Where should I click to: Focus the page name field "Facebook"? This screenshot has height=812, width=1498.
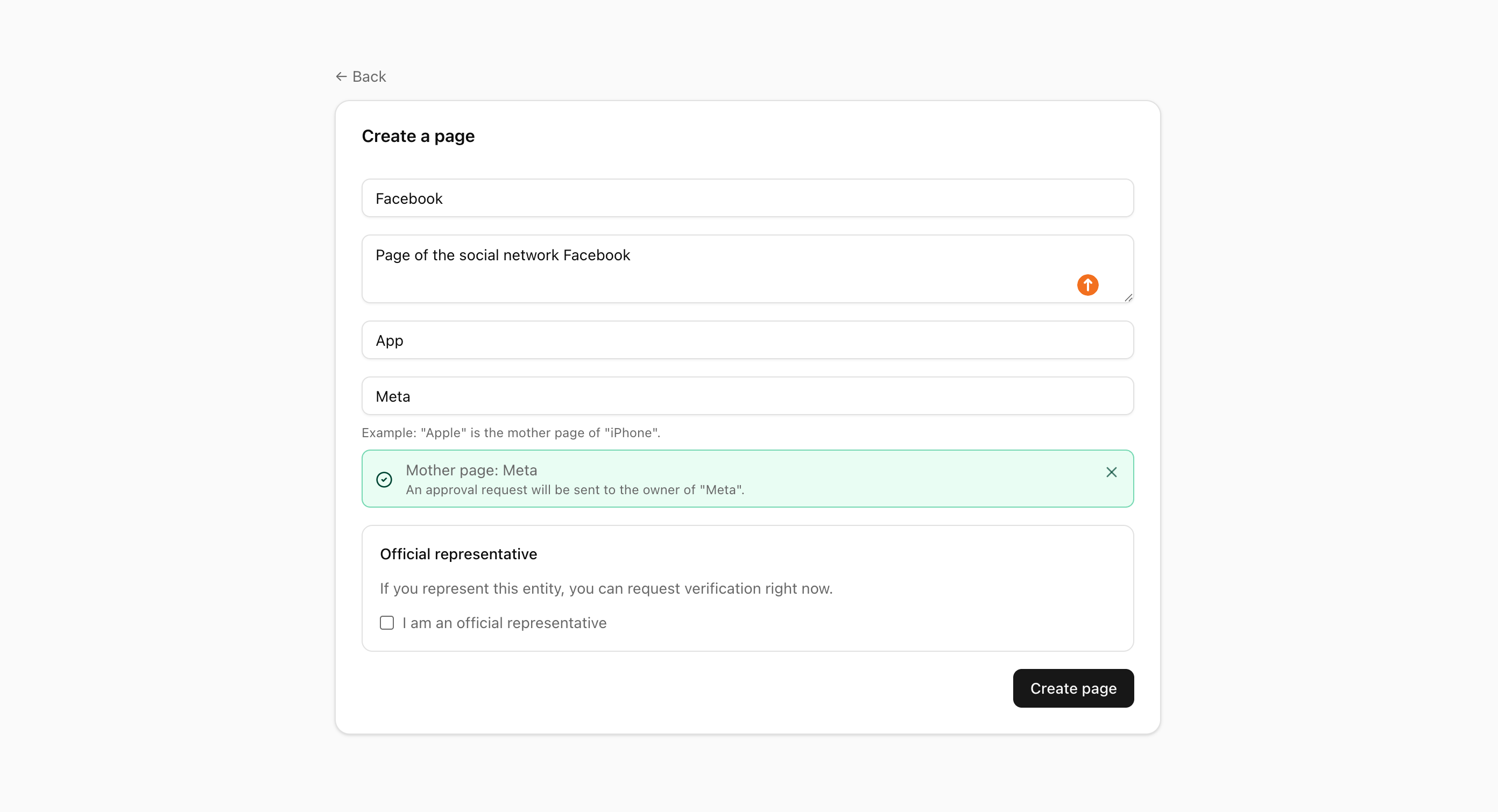point(747,198)
